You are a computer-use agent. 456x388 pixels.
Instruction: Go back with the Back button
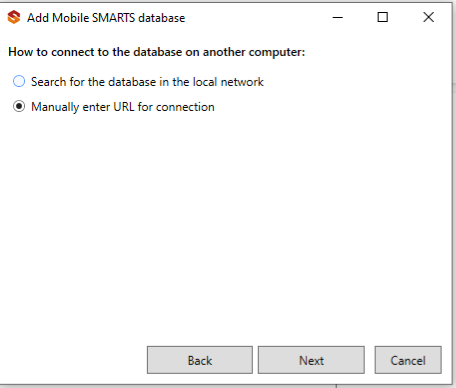(x=200, y=360)
